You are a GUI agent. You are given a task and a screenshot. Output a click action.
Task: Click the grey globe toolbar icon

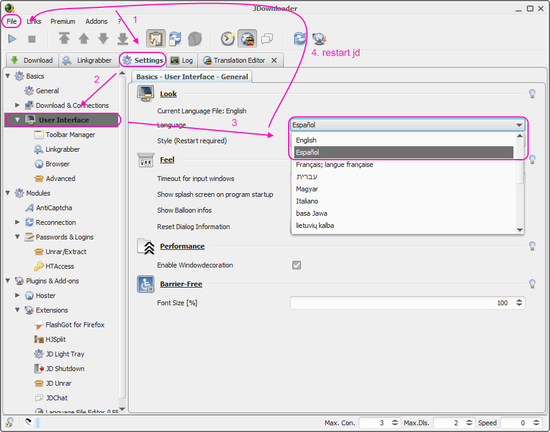pyautogui.click(x=195, y=39)
